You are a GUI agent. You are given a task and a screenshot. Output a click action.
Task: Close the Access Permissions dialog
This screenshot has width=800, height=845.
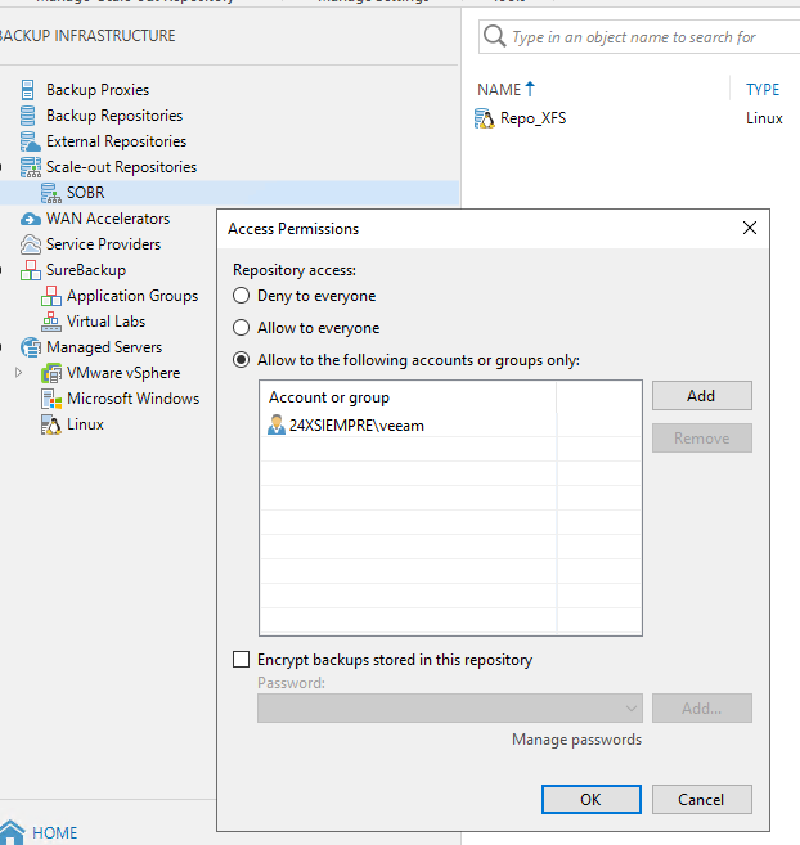point(749,228)
